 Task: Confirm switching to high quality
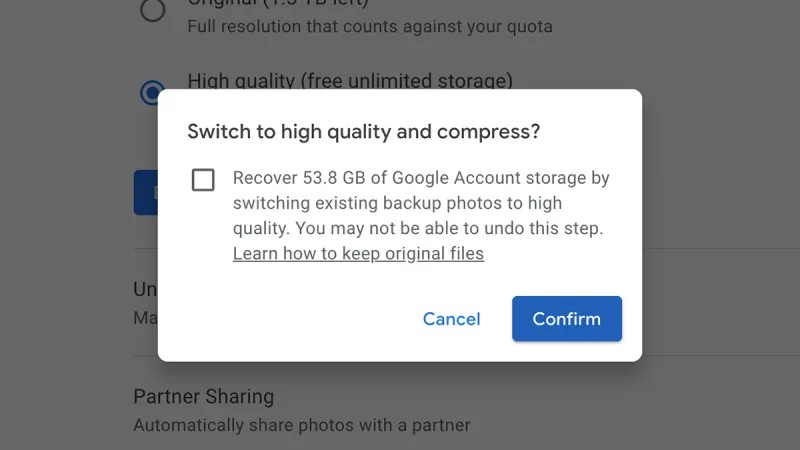pyautogui.click(x=567, y=319)
